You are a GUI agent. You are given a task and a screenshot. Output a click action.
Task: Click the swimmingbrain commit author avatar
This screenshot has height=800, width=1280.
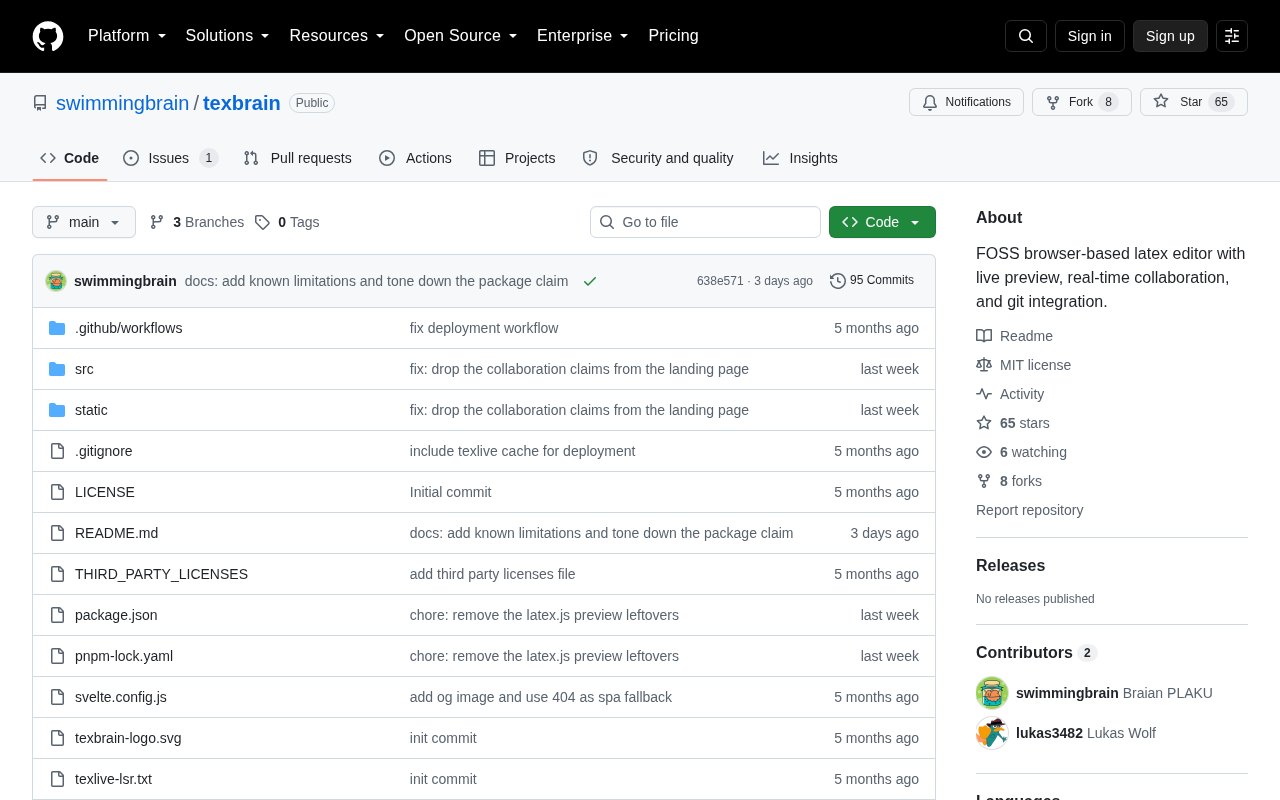[x=56, y=281]
